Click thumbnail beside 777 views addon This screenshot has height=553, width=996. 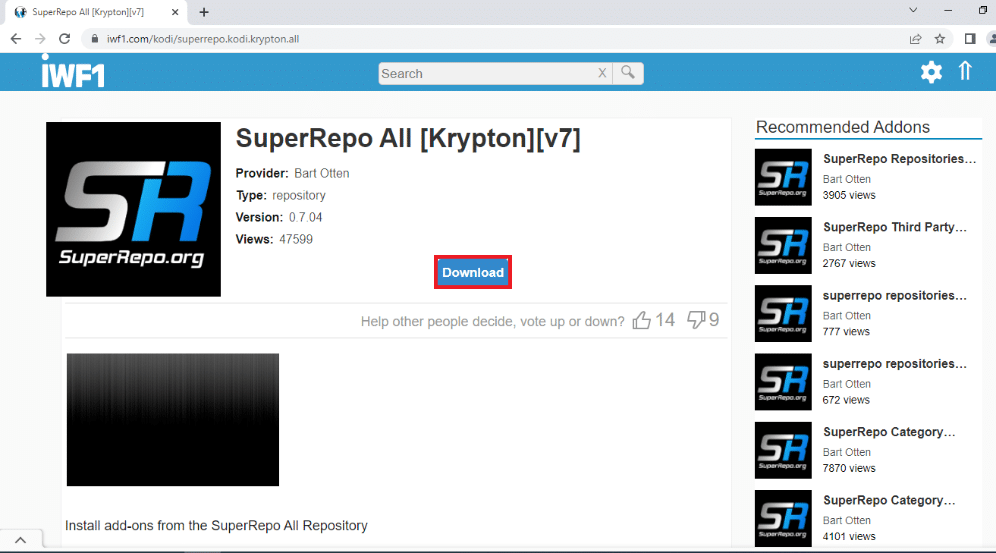tap(783, 314)
